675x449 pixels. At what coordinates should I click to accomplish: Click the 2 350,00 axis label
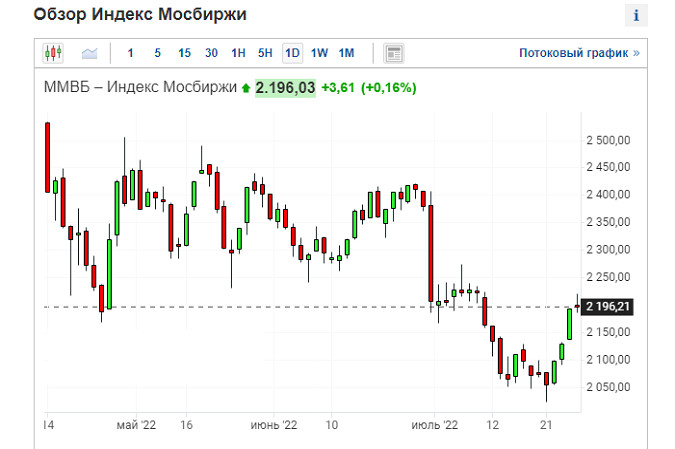click(x=608, y=222)
